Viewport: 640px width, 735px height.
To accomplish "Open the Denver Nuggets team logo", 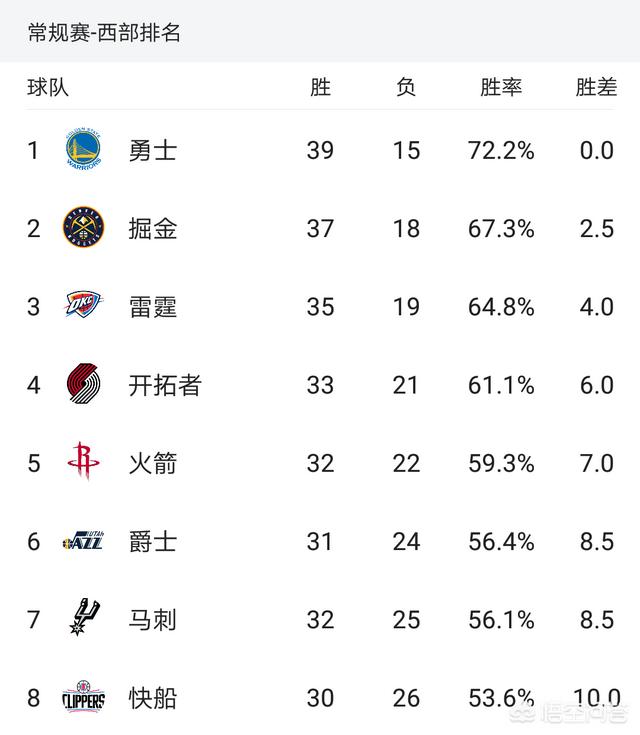I will [83, 228].
